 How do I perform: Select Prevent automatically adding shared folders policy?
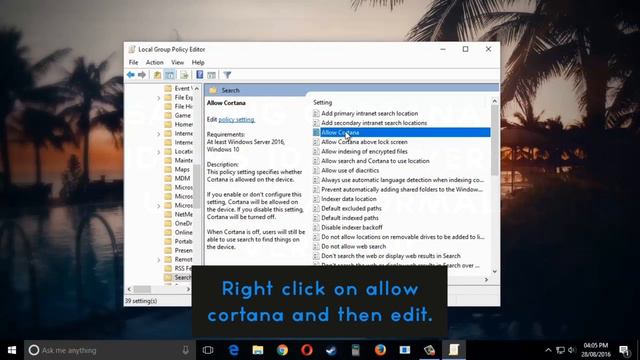(x=402, y=189)
